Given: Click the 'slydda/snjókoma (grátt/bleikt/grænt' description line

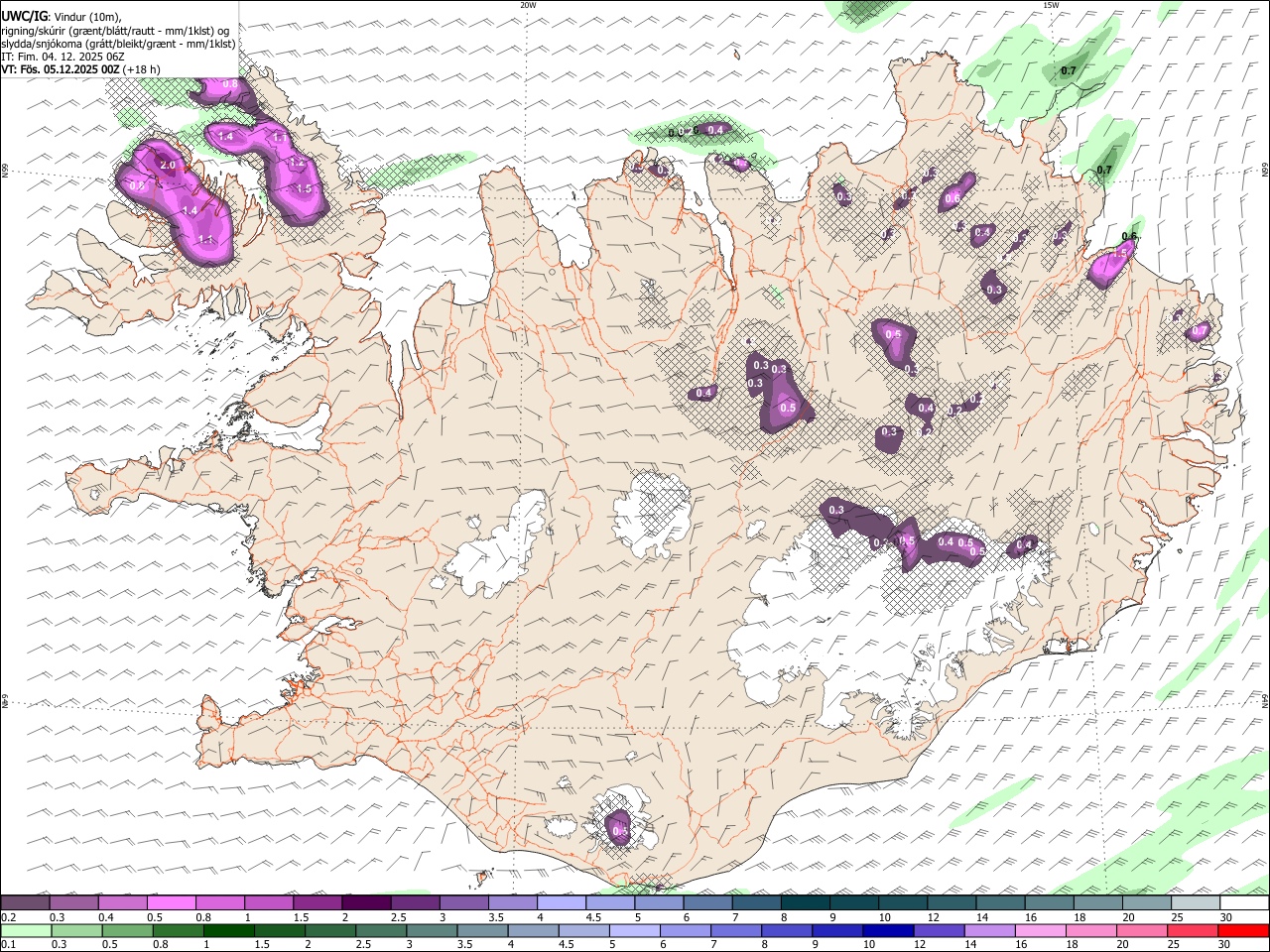Looking at the screenshot, I should coord(118,43).
